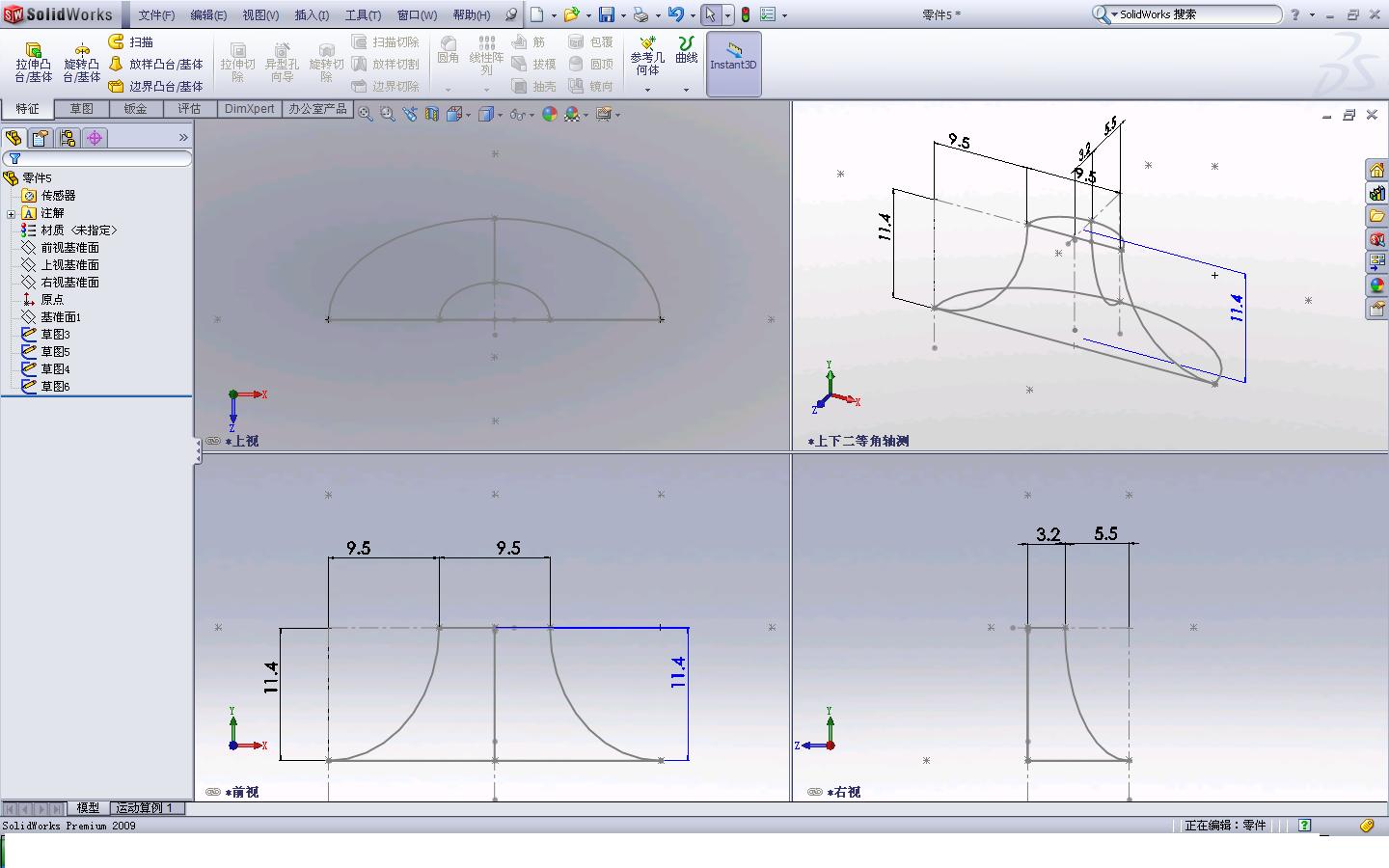Image resolution: width=1389 pixels, height=868 pixels.
Task: Open the 窗口(W) menu
Action: [x=417, y=15]
